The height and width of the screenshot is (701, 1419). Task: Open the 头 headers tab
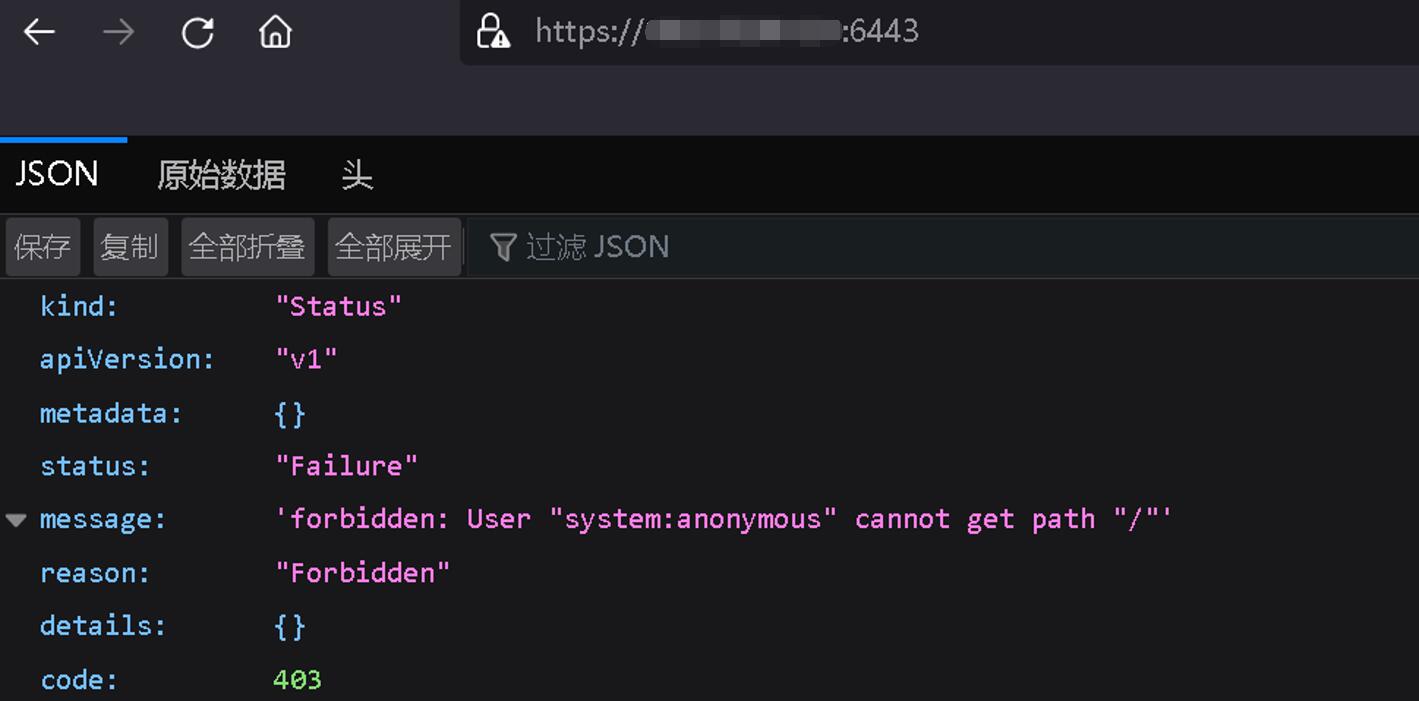point(357,175)
